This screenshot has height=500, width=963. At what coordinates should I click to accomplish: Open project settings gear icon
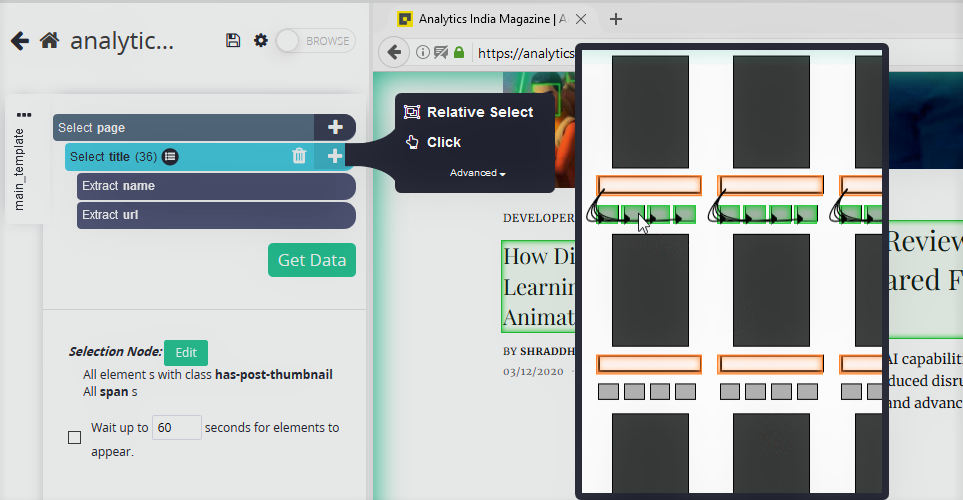(x=261, y=41)
